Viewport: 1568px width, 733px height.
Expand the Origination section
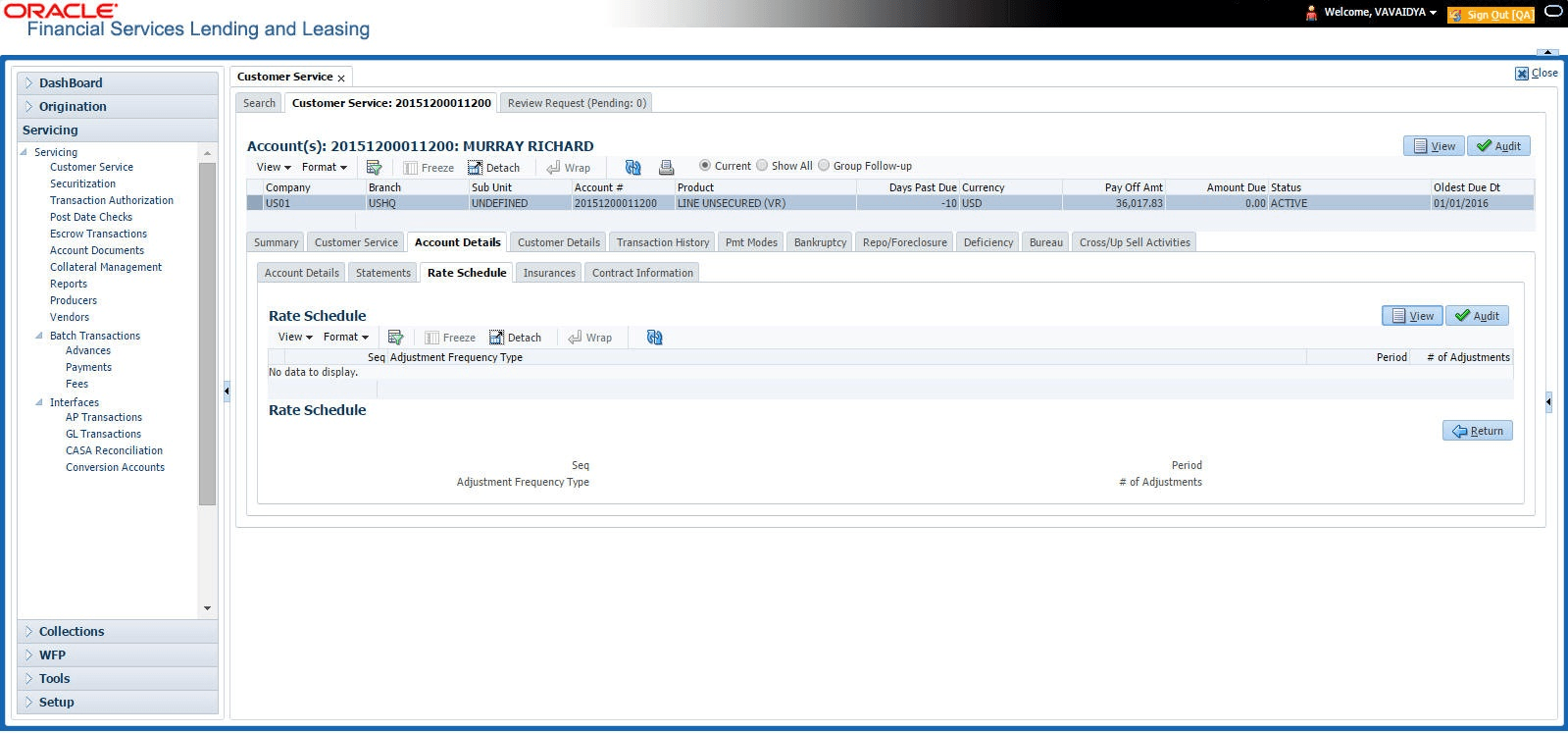[118, 106]
